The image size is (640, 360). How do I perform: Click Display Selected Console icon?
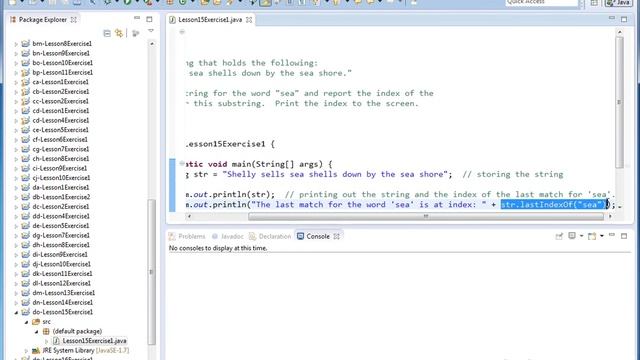point(572,236)
